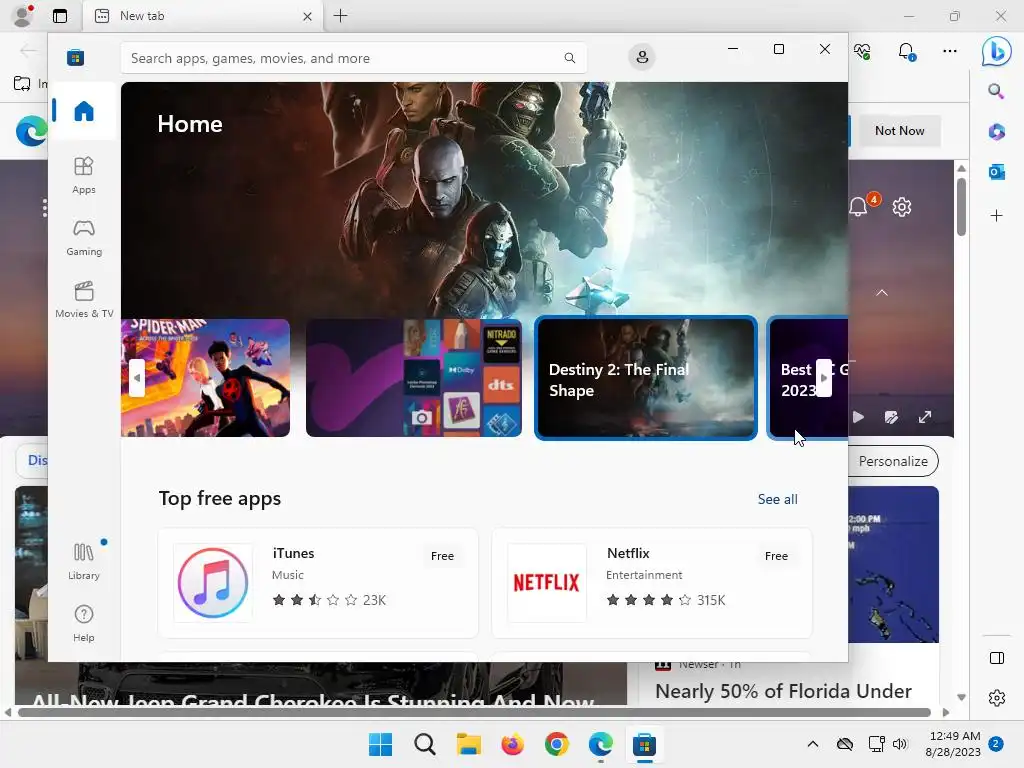Open the Gaming section in Store sidebar
Image resolution: width=1024 pixels, height=768 pixels.
(x=84, y=237)
